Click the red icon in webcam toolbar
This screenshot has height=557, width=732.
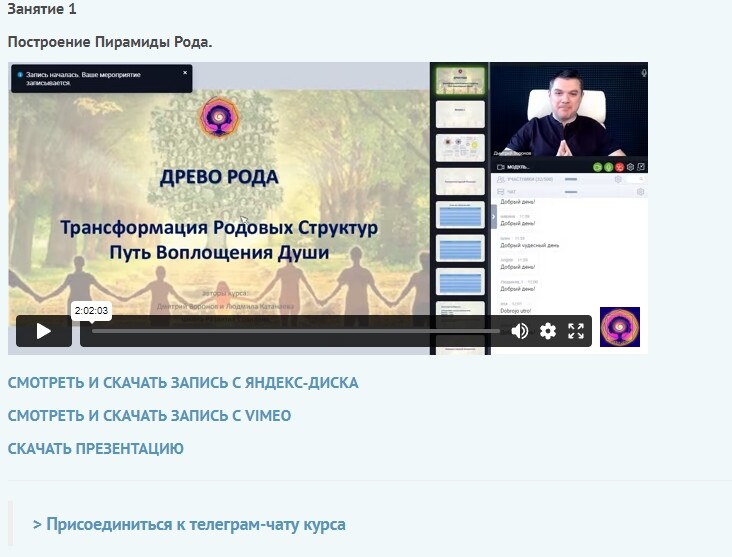point(619,167)
